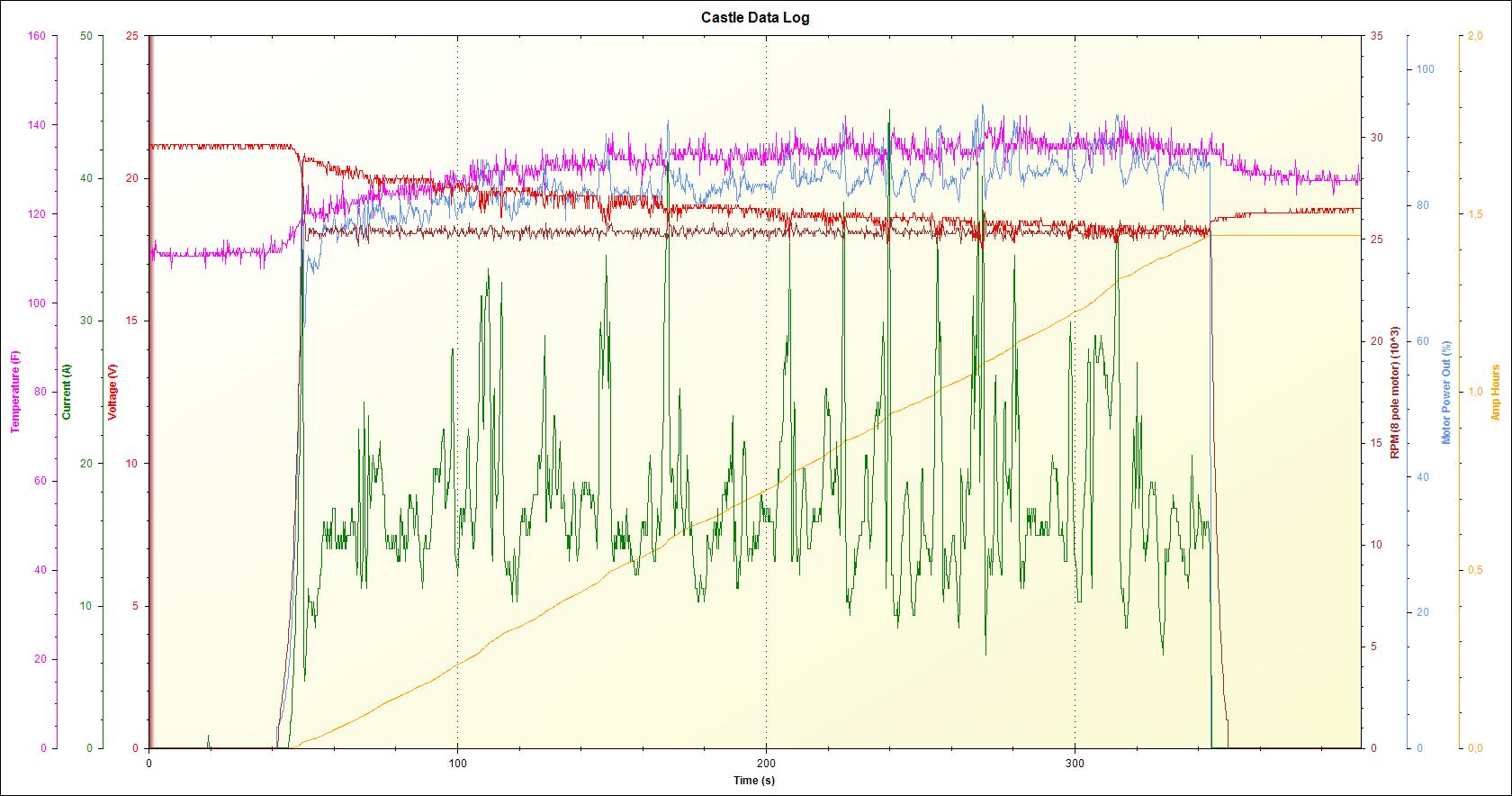
Task: Click the 0,5 tick on Amp Hours axis
Action: (1474, 570)
